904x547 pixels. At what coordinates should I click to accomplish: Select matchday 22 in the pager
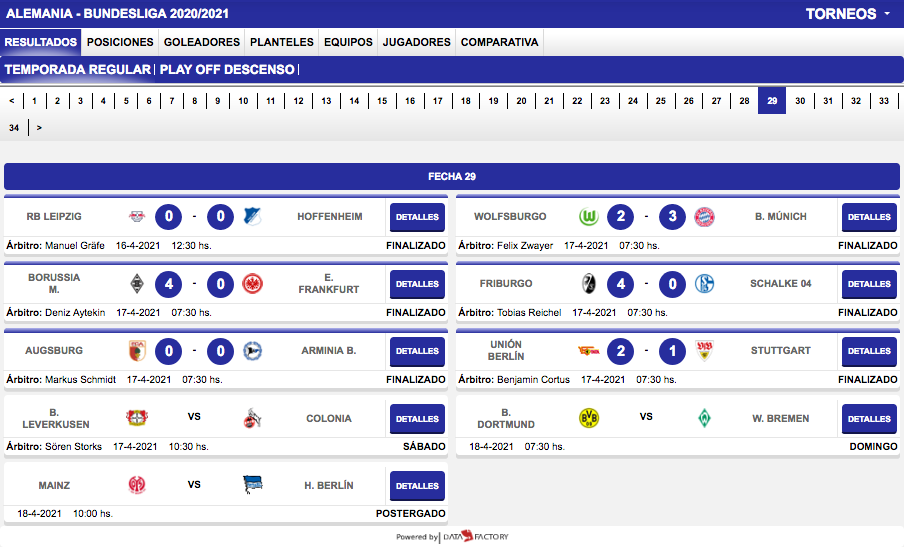577,101
